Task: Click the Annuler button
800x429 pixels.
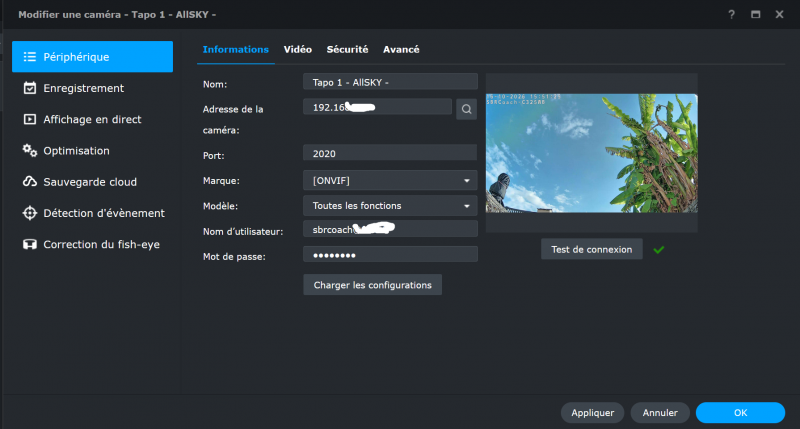Action: pos(660,413)
